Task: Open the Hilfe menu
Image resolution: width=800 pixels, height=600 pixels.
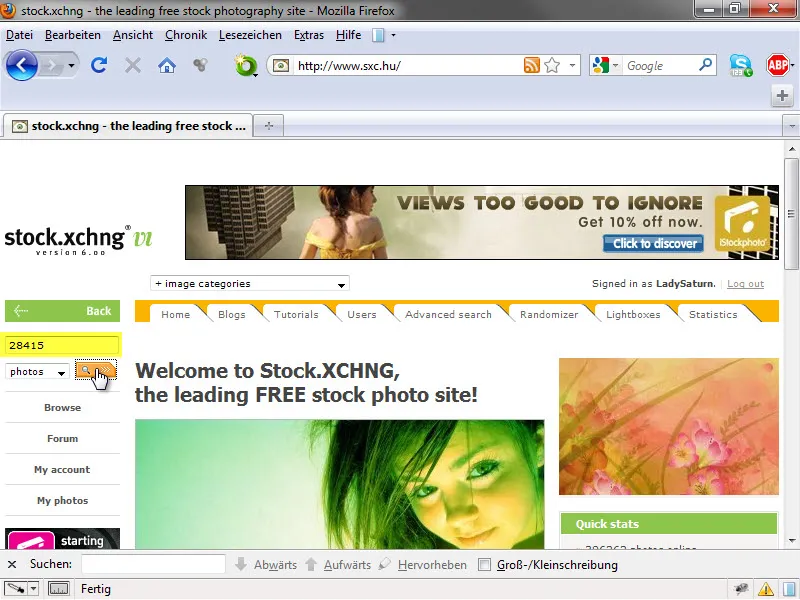Action: 348,35
